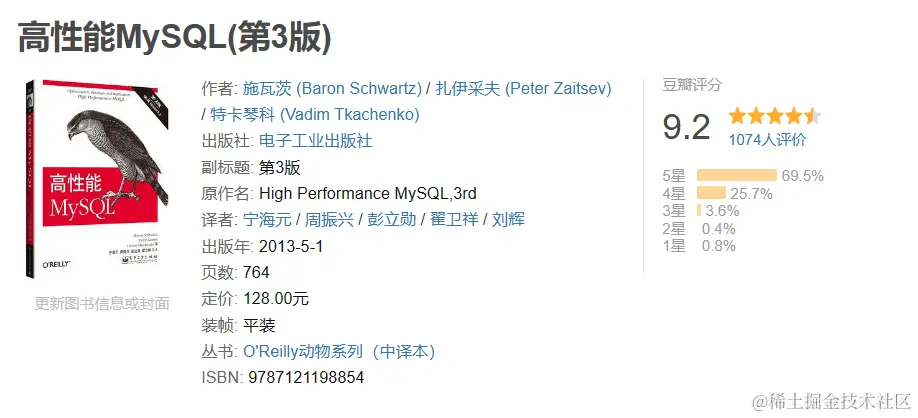Open the O'Reilly动物系列 series link

pos(339,351)
